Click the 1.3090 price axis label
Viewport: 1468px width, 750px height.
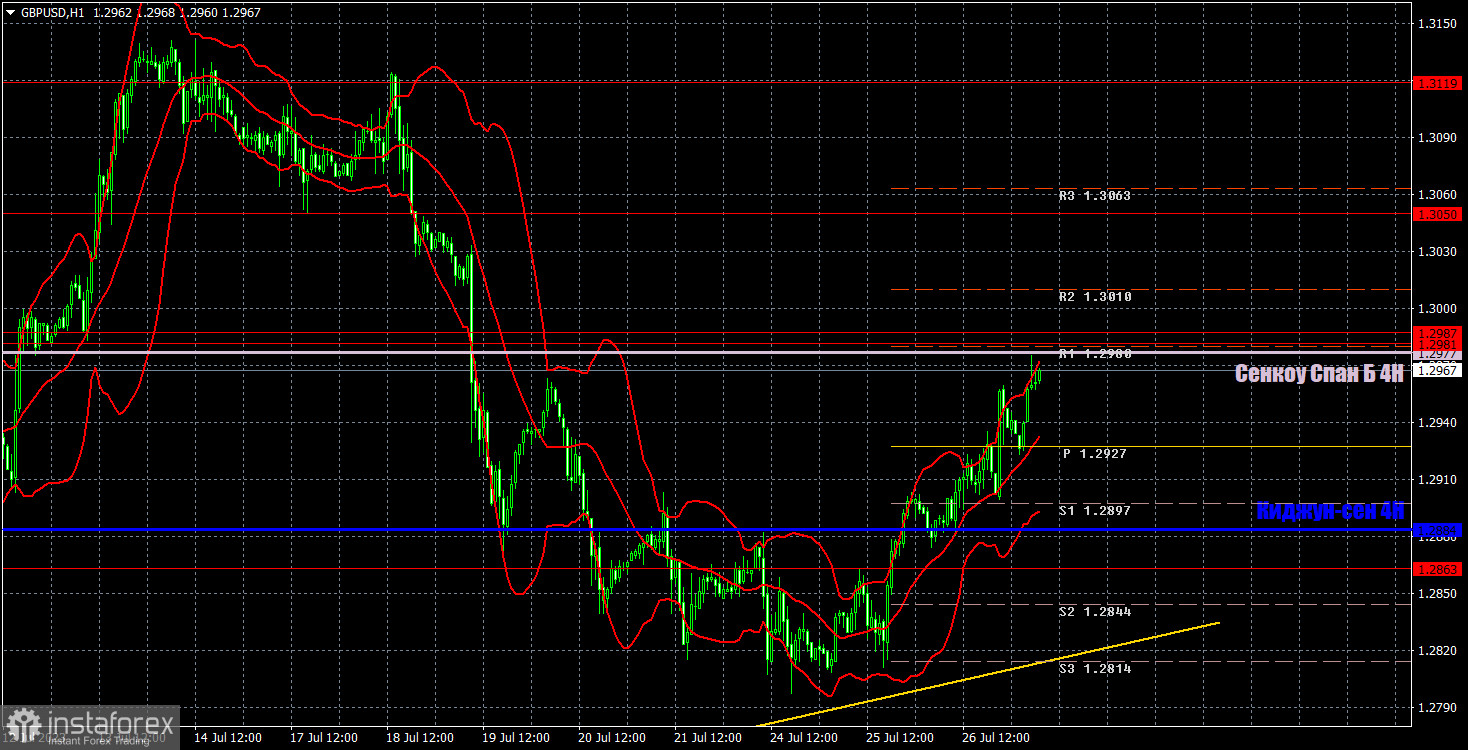[x=1439, y=138]
